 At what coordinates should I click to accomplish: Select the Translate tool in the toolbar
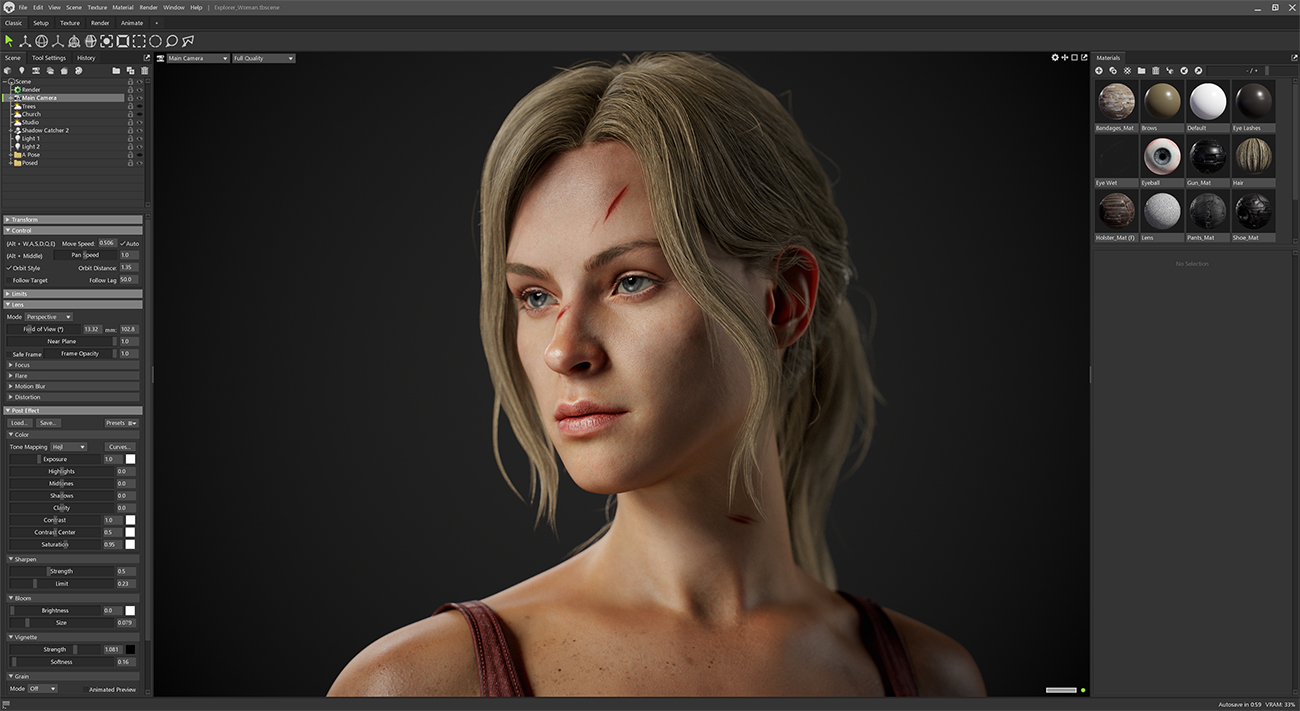click(25, 41)
